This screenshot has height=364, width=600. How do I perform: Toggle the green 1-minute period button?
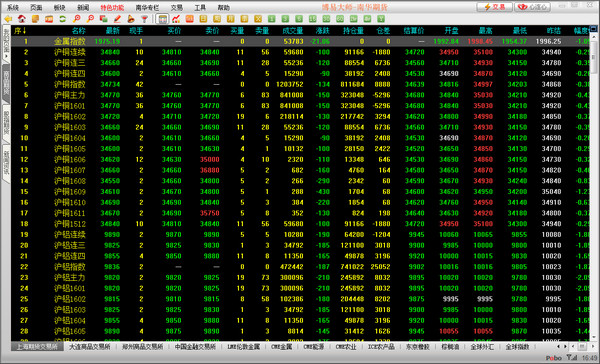click(272, 19)
